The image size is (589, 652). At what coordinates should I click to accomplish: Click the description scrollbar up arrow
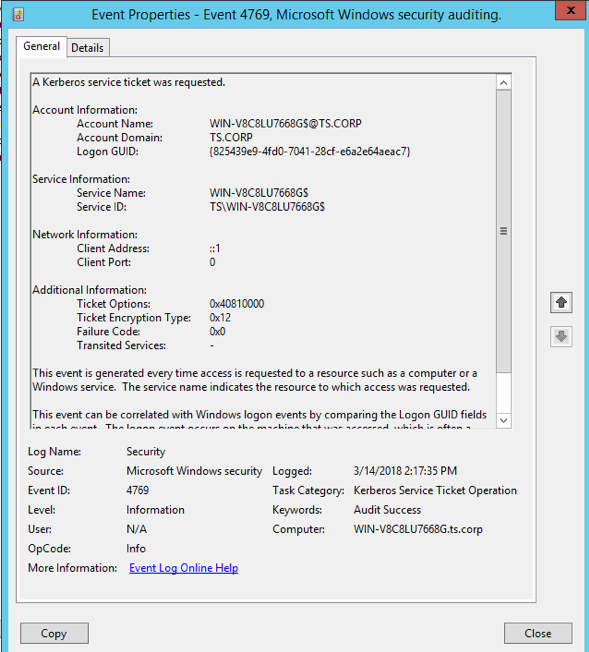pos(503,83)
